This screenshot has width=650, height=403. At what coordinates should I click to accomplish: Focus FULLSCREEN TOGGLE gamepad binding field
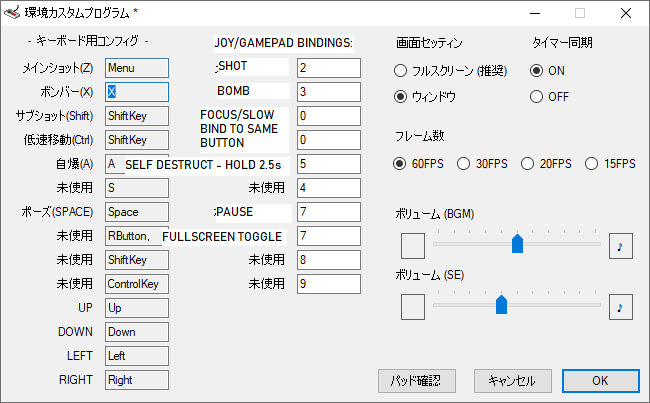(329, 236)
